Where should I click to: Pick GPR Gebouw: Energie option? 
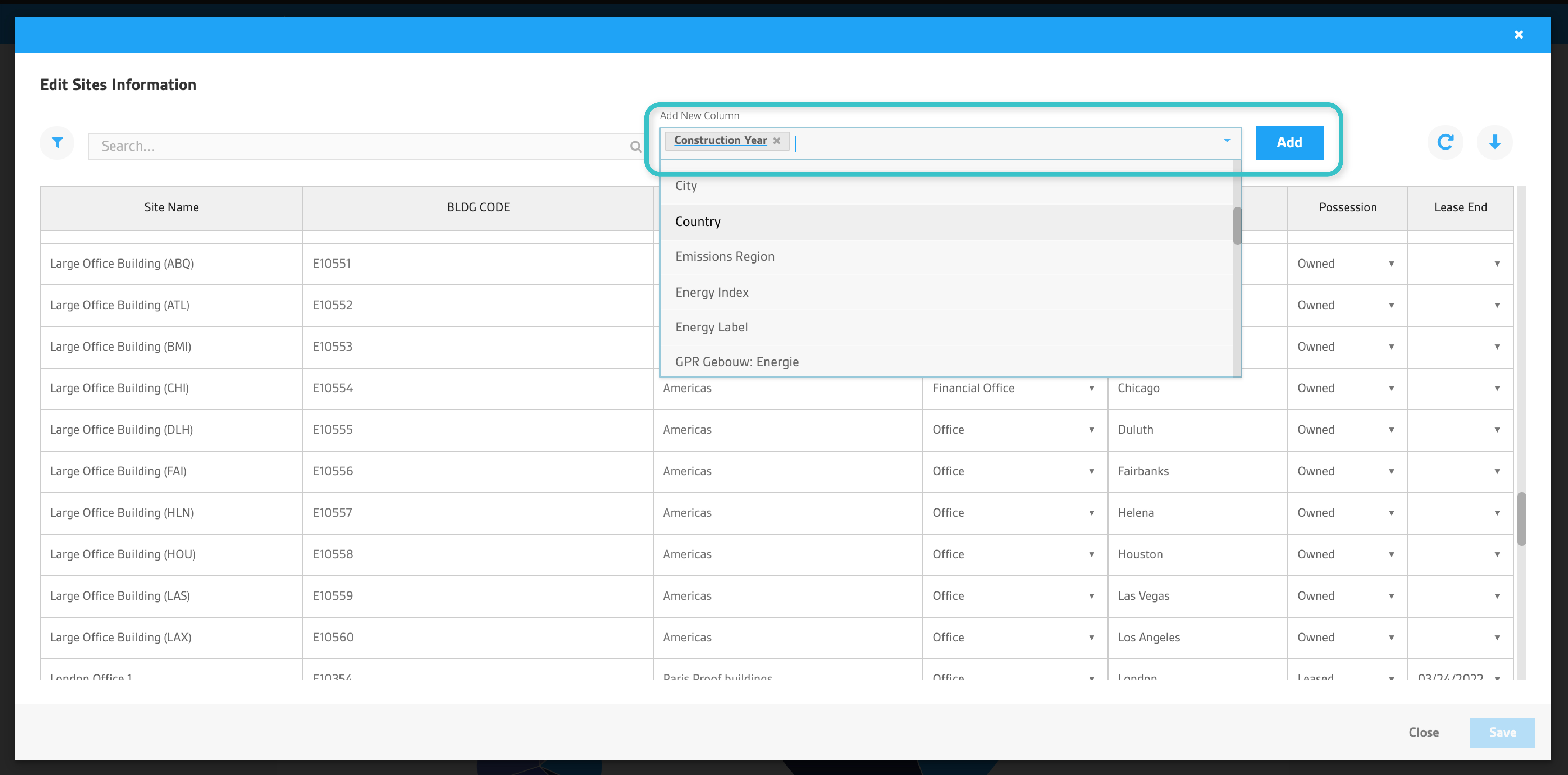pos(947,362)
